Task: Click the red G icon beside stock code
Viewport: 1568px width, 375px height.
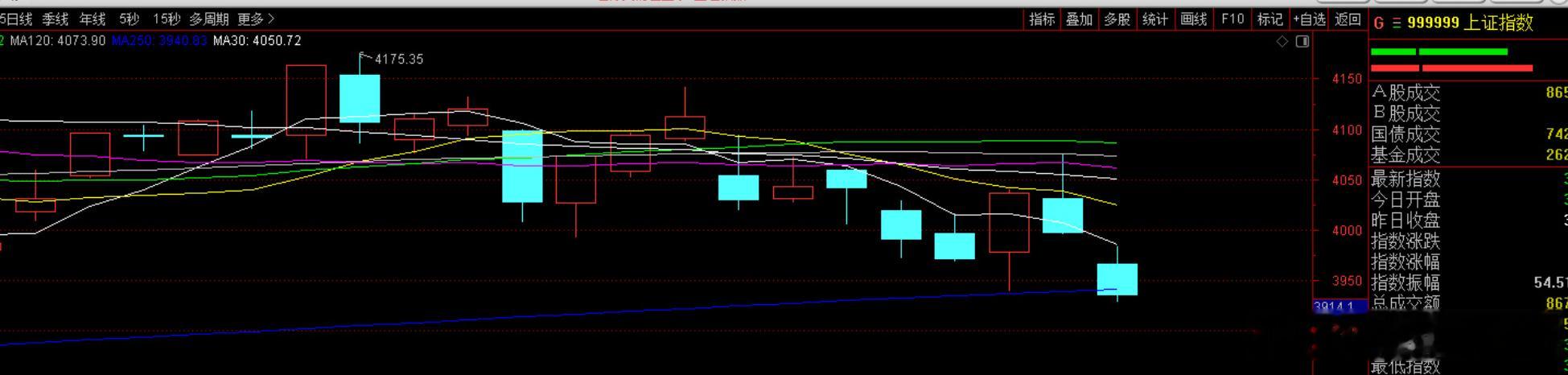Action: (x=1379, y=23)
